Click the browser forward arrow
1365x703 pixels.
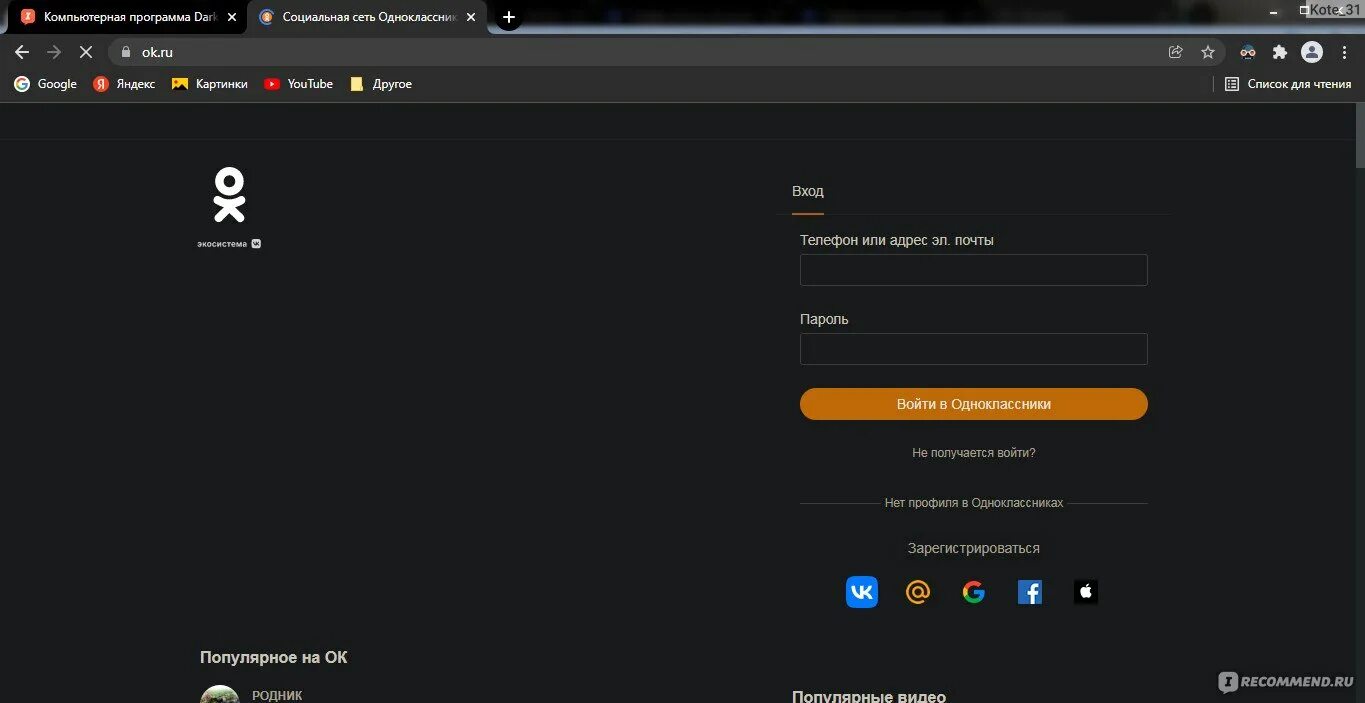pos(54,52)
